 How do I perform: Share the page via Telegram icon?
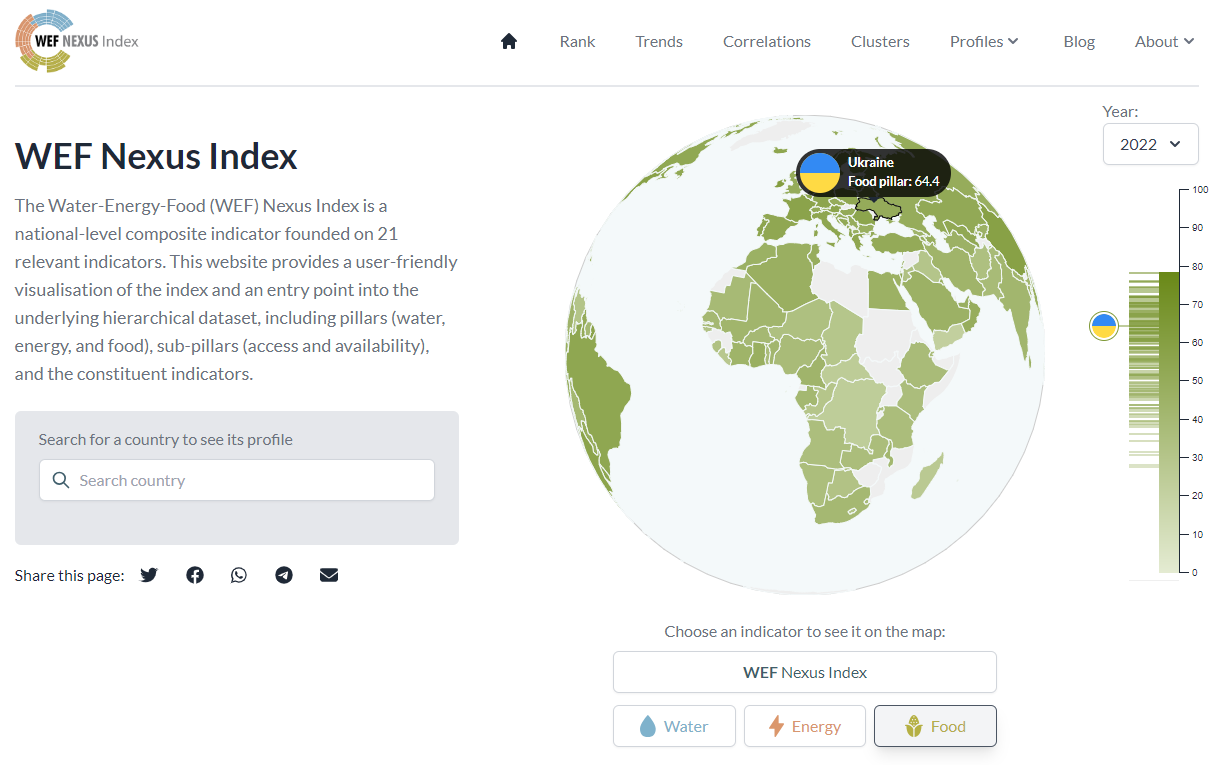[x=284, y=575]
